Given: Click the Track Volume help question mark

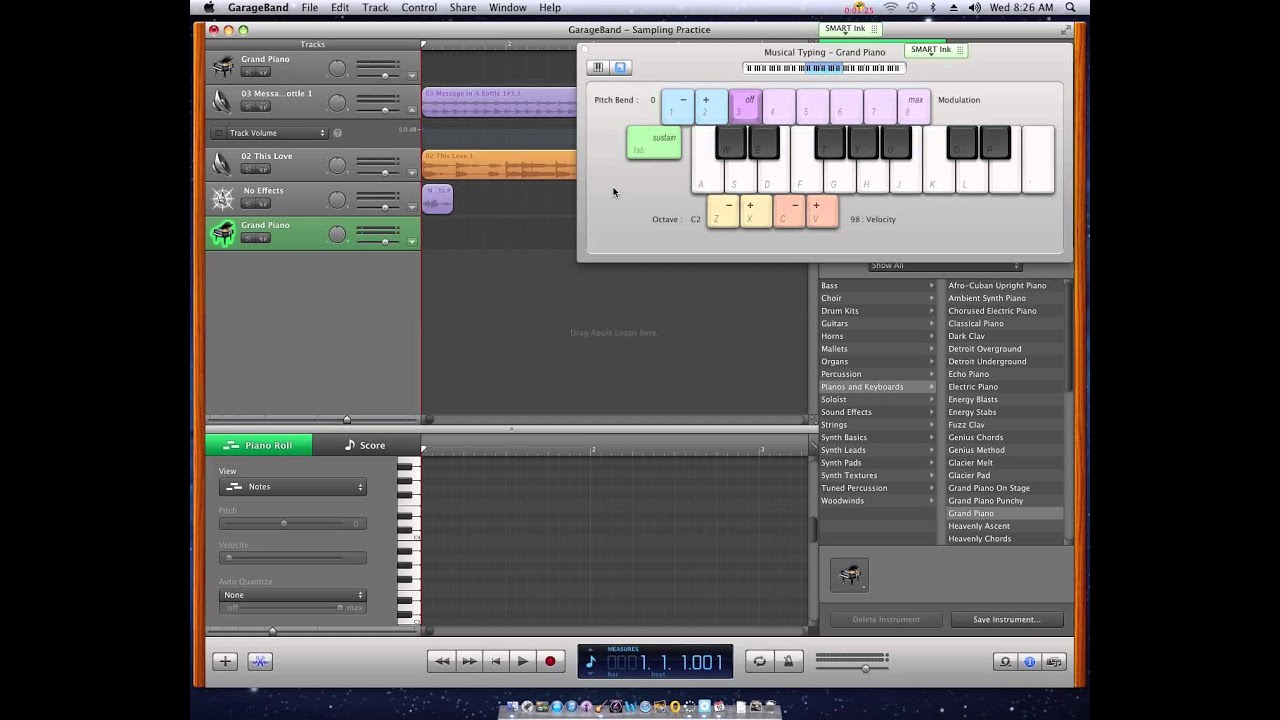Looking at the screenshot, I should [x=337, y=133].
